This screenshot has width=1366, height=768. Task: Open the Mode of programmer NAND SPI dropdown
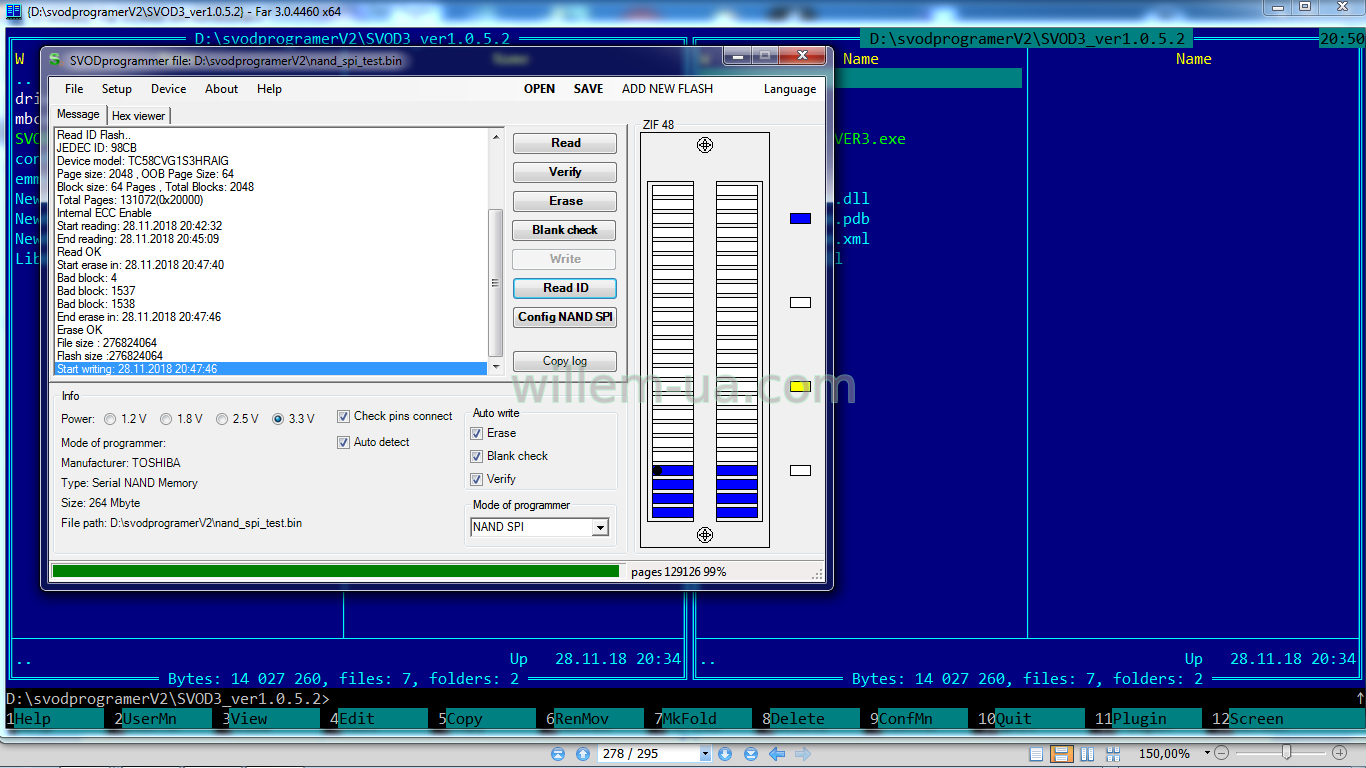(600, 527)
